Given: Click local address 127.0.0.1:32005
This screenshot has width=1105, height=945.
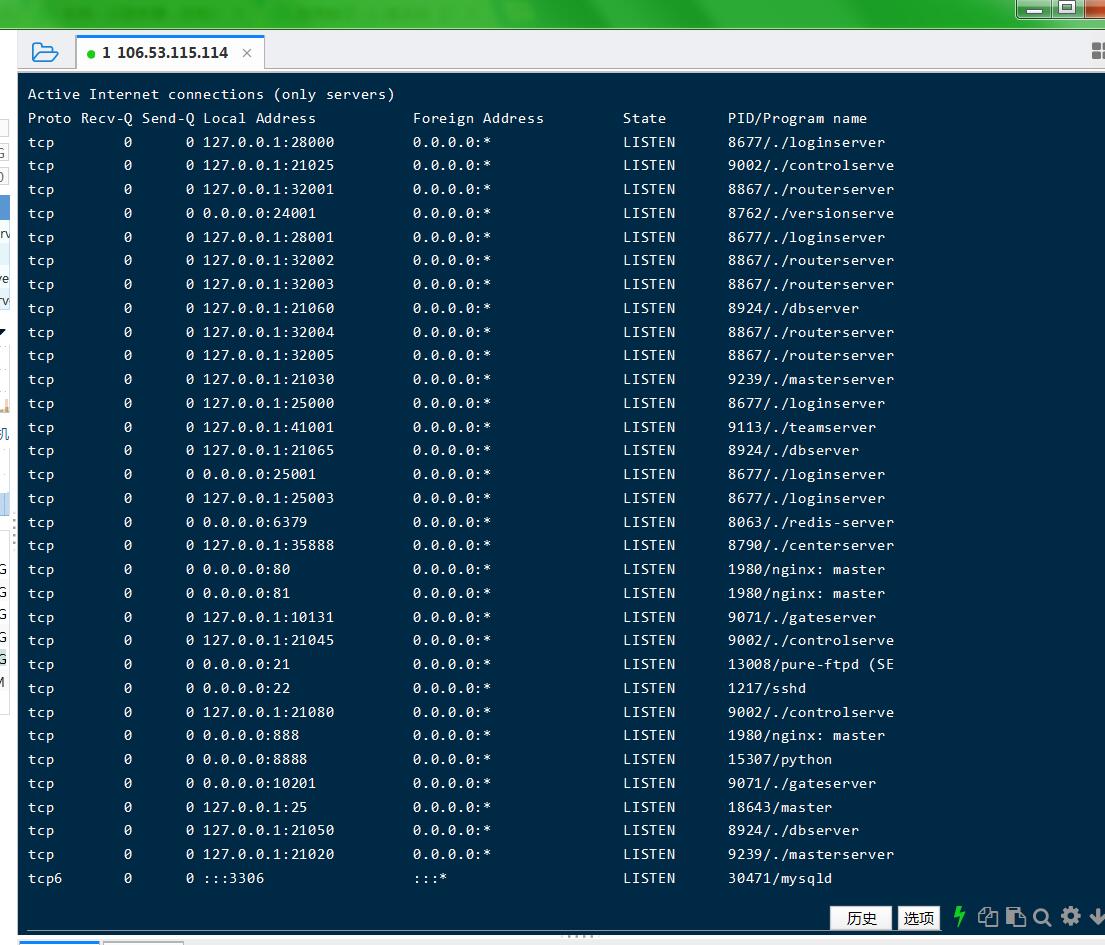Looking at the screenshot, I should click(x=268, y=356).
